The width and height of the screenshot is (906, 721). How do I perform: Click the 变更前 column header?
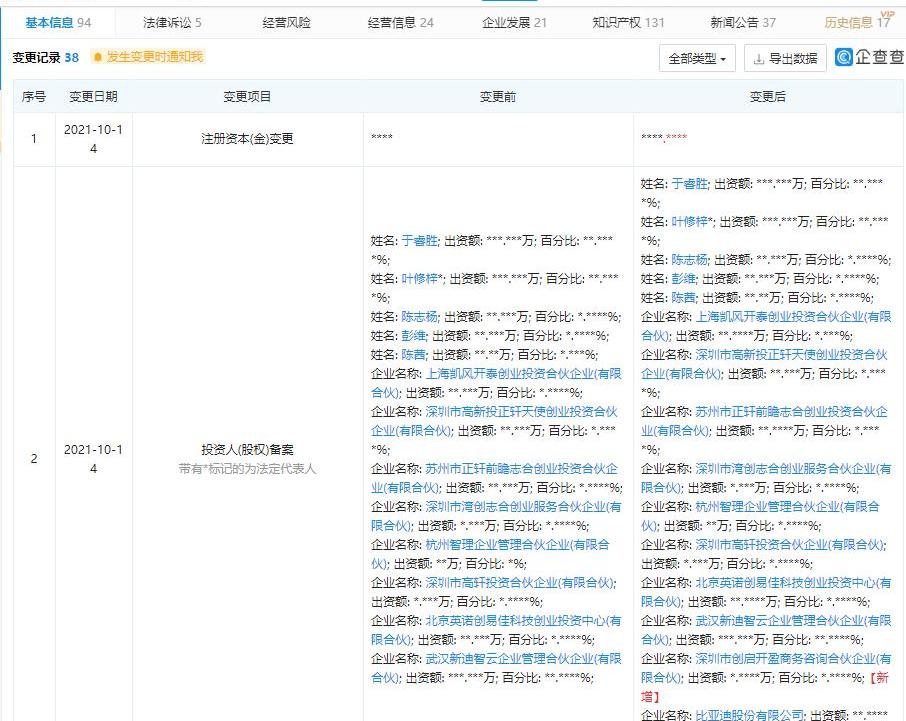click(497, 96)
